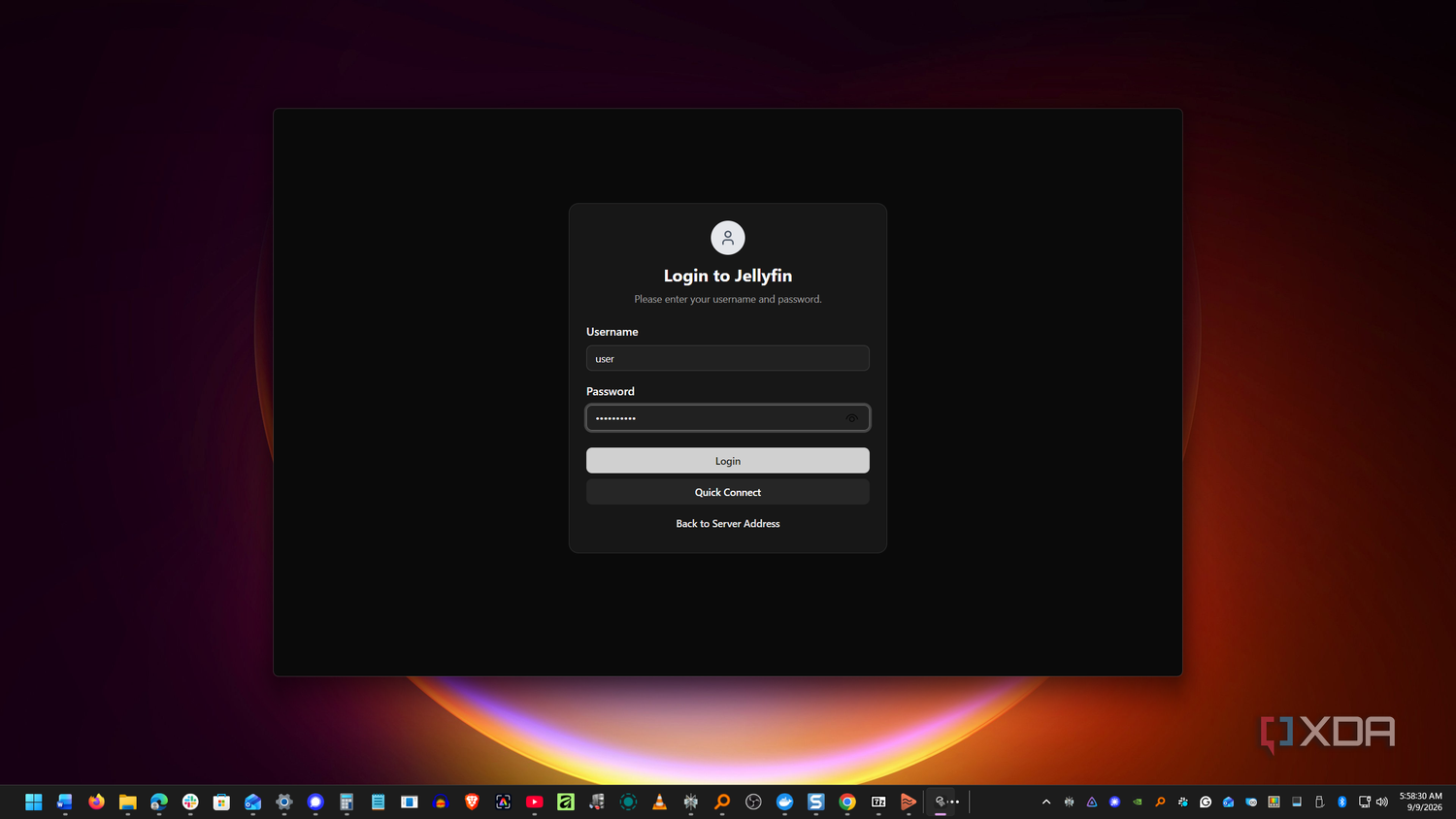Open volume controls in the system tray

tap(1382, 802)
